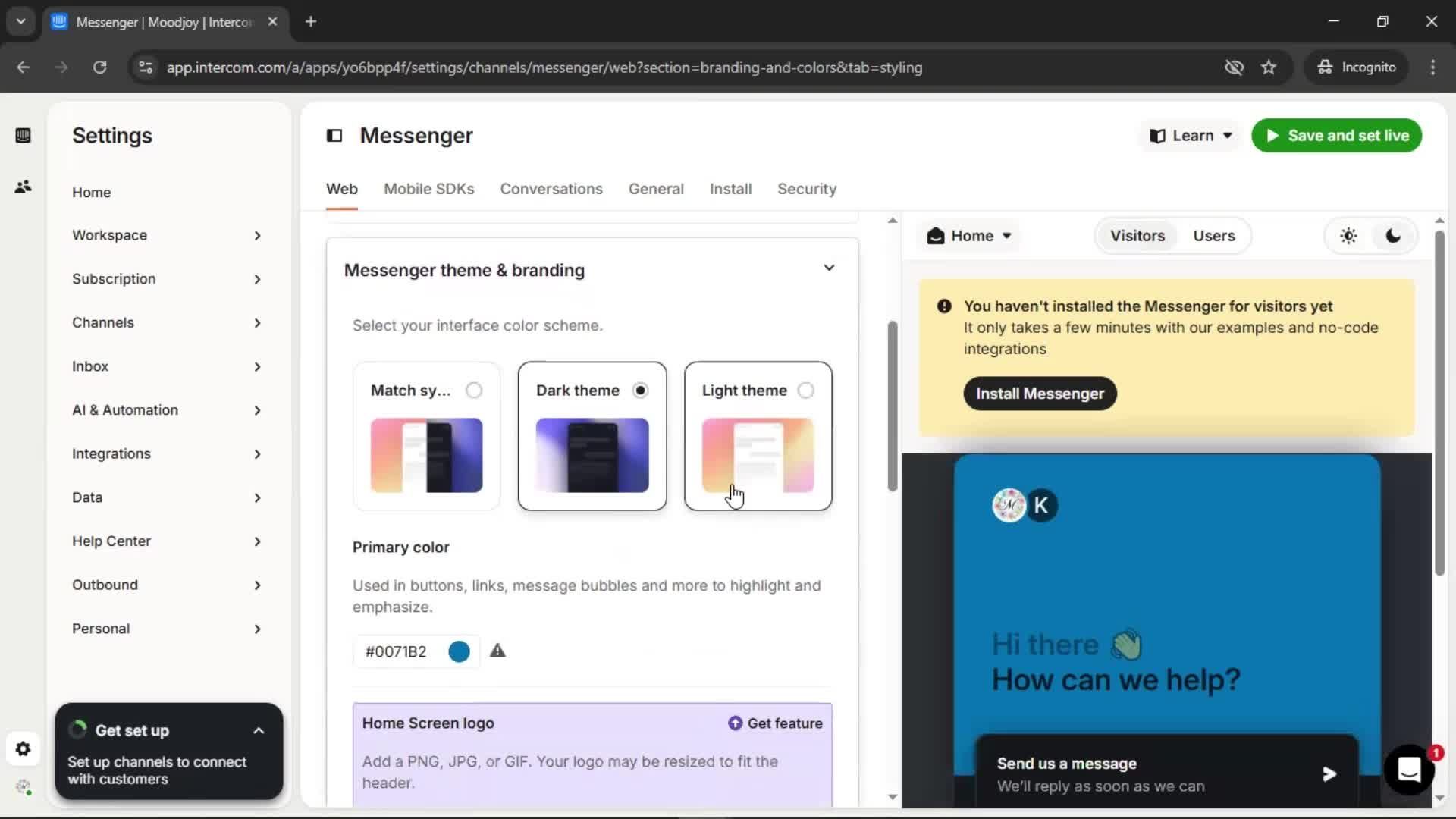1456x819 pixels.
Task: Open the Contacts people icon in left rail
Action: click(23, 187)
